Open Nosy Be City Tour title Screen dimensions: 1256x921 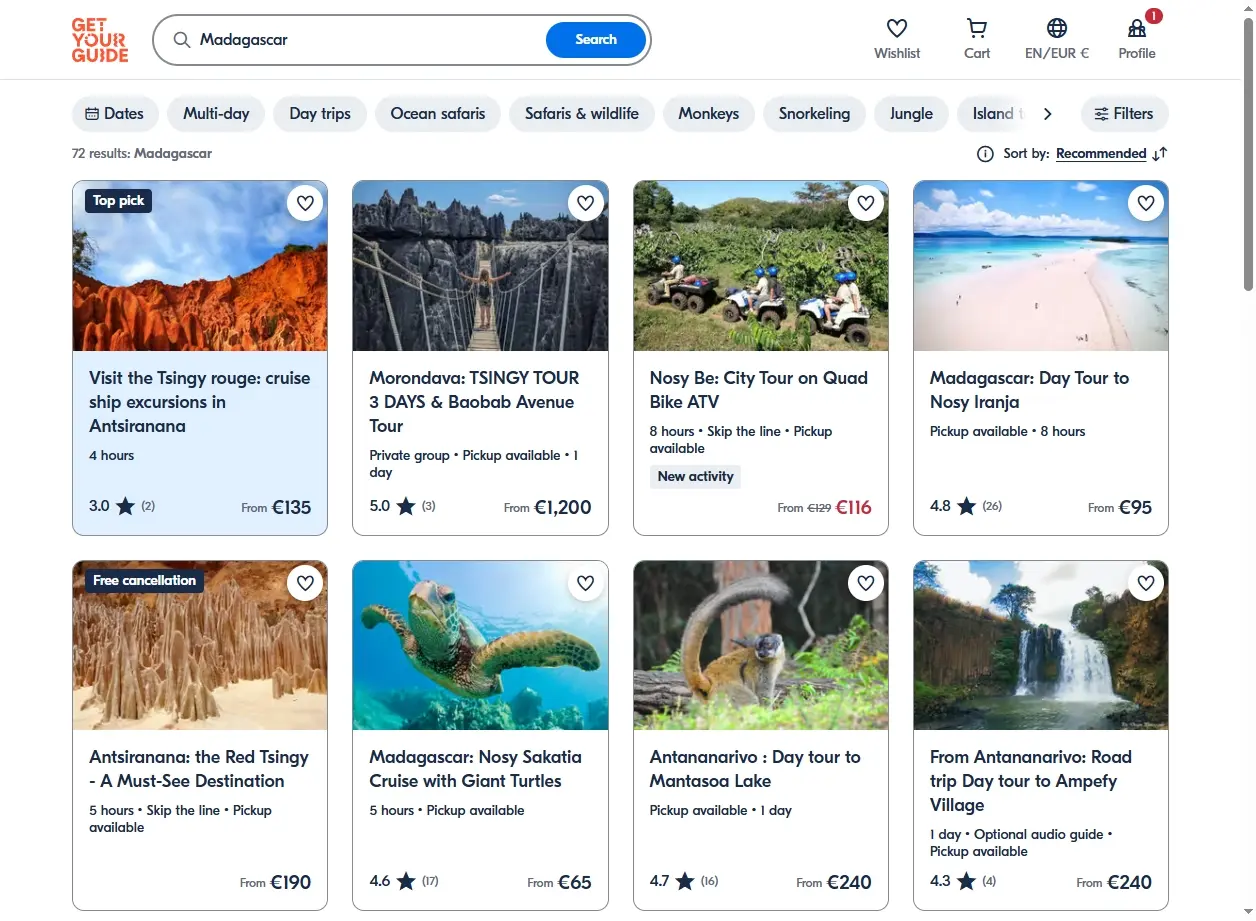[x=759, y=390]
